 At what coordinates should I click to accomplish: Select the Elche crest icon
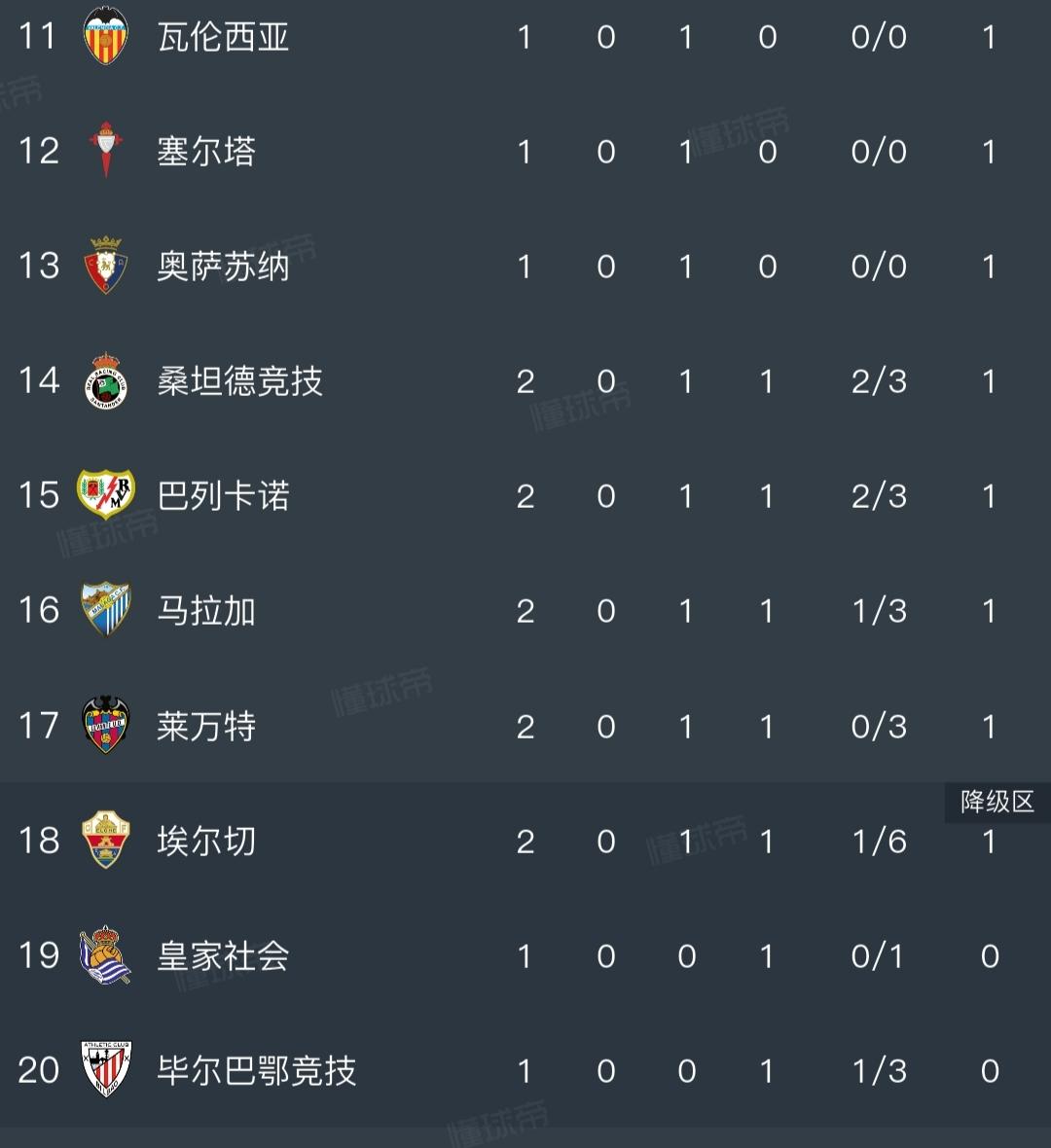point(105,840)
